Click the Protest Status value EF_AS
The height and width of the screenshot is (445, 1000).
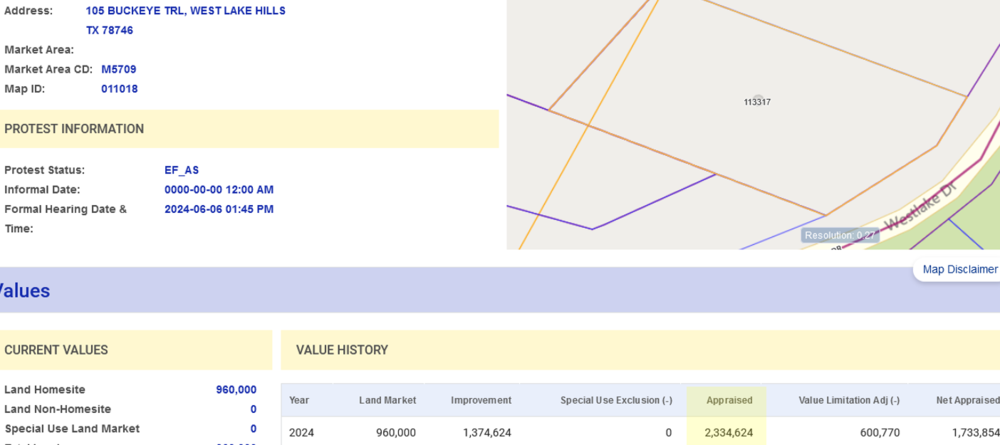[181, 170]
